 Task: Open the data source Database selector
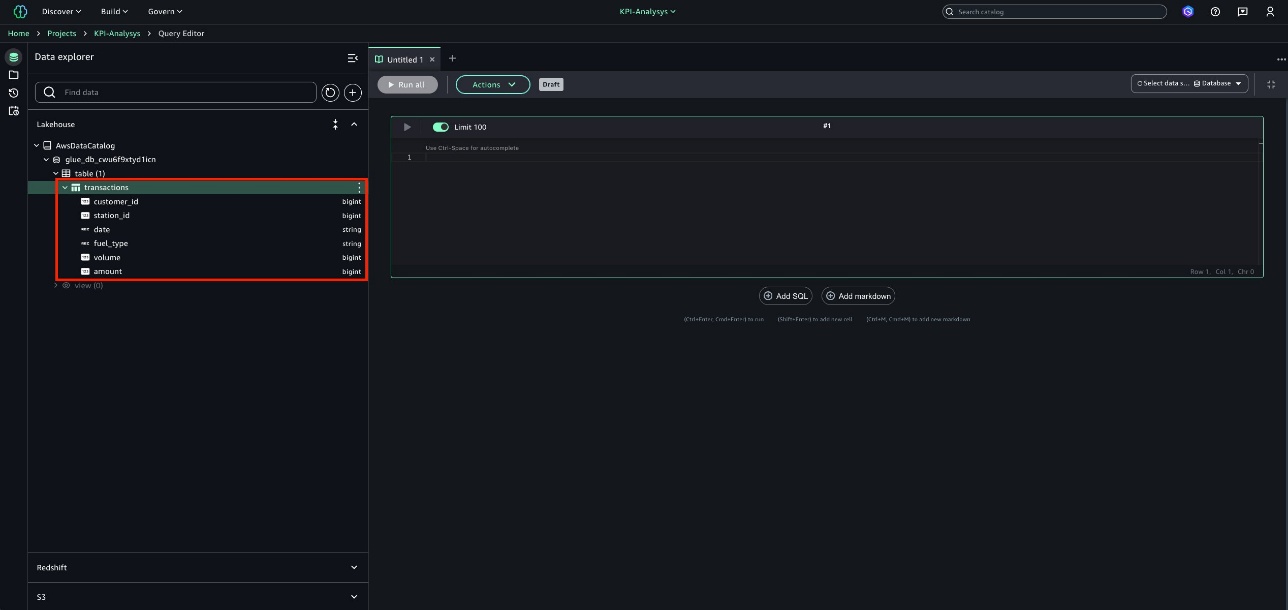point(1190,84)
